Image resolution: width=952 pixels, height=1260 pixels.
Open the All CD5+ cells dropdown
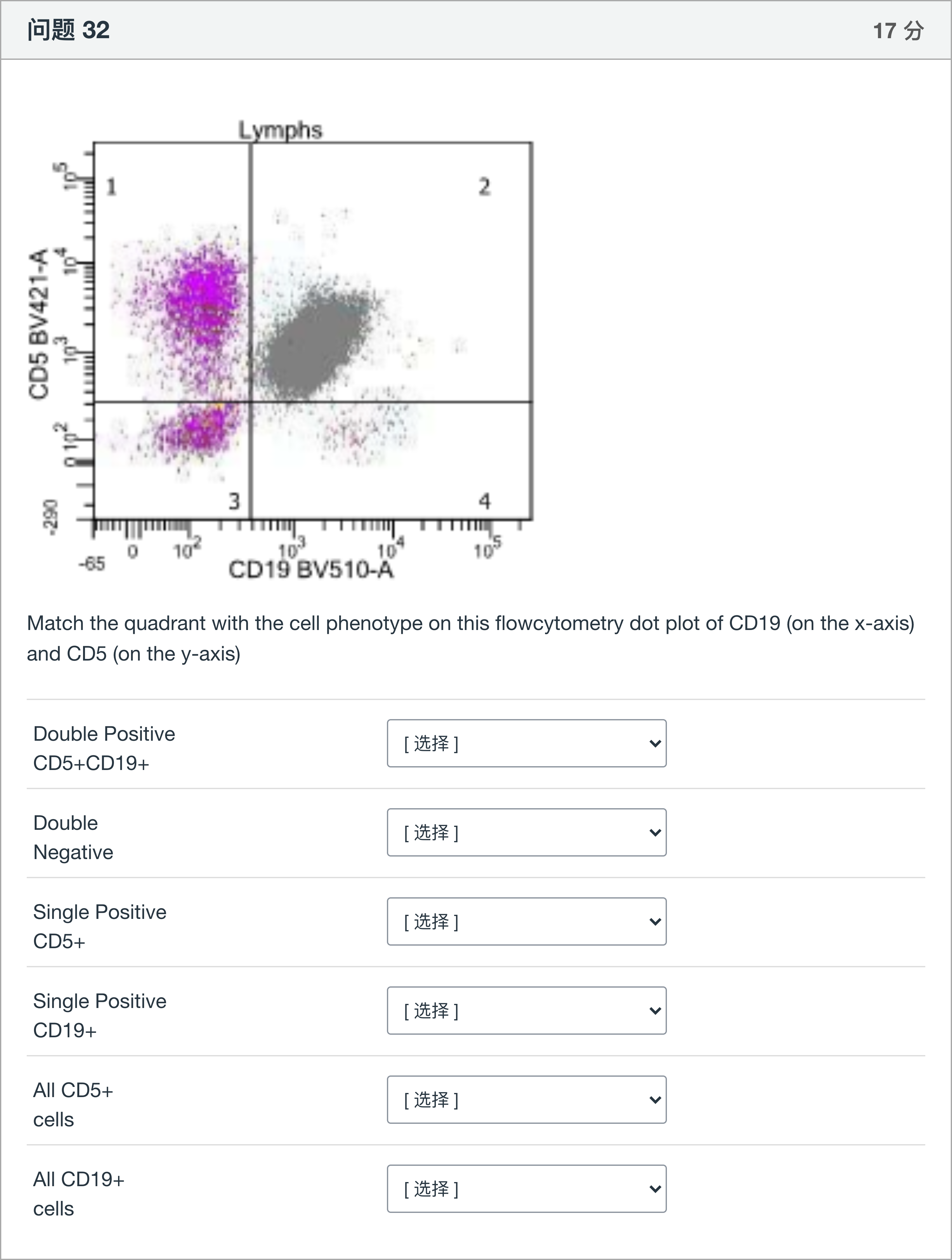click(x=526, y=1099)
